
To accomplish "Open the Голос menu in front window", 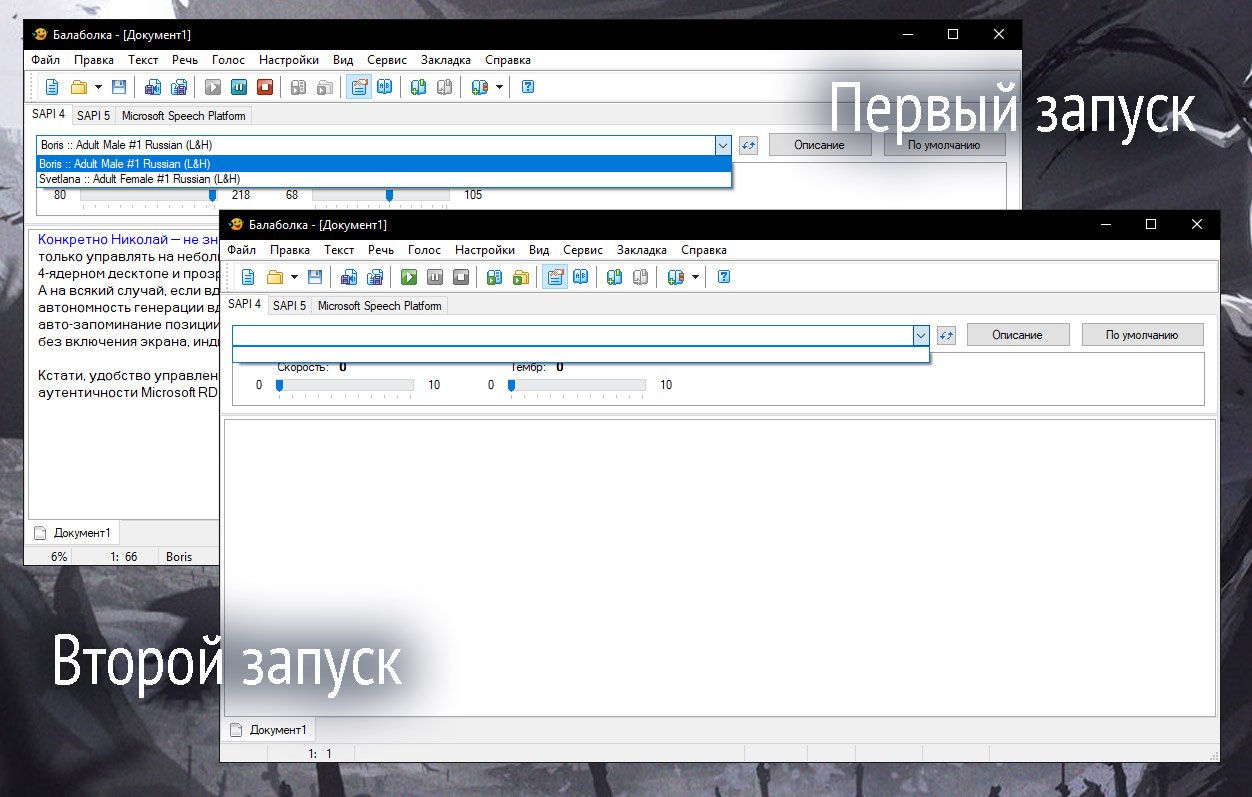I will (x=424, y=250).
